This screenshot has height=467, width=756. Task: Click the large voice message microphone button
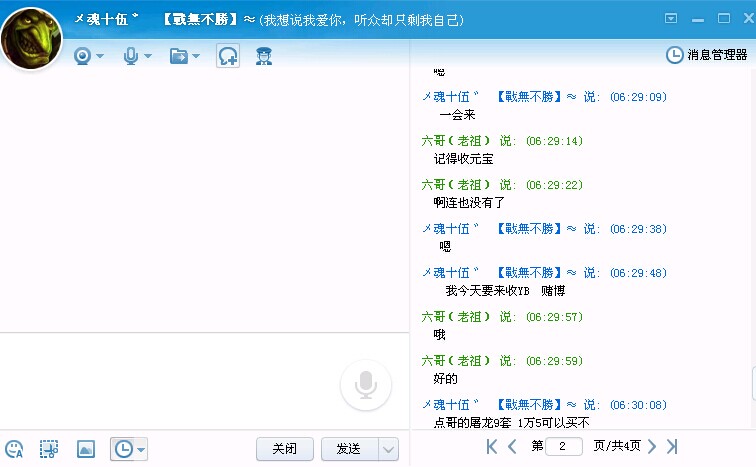[366, 385]
